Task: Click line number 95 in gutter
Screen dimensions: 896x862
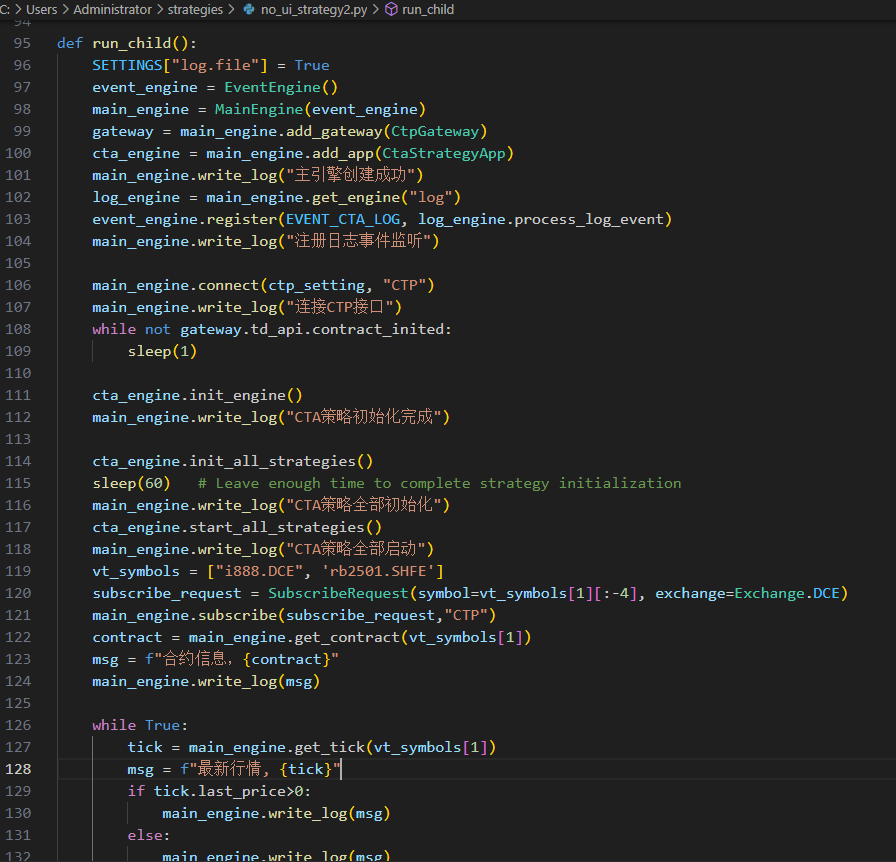Action: coord(22,43)
